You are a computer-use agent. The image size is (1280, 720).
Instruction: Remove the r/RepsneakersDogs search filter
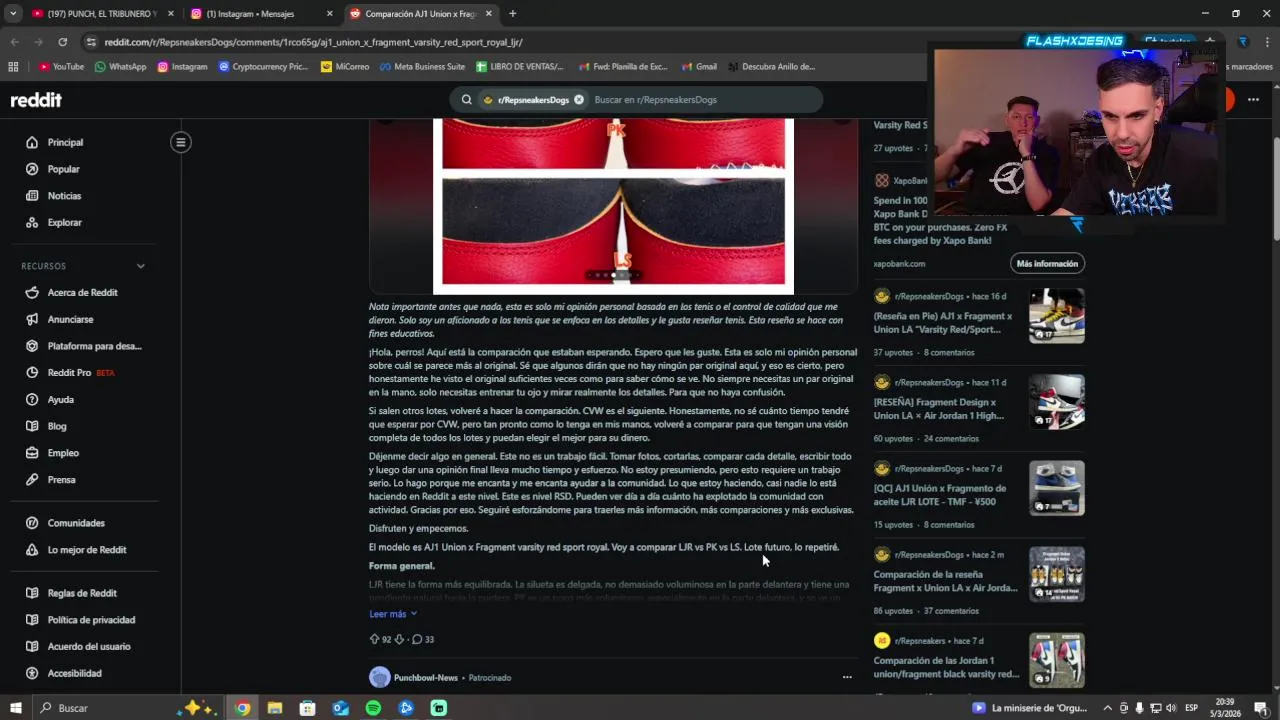(x=579, y=100)
